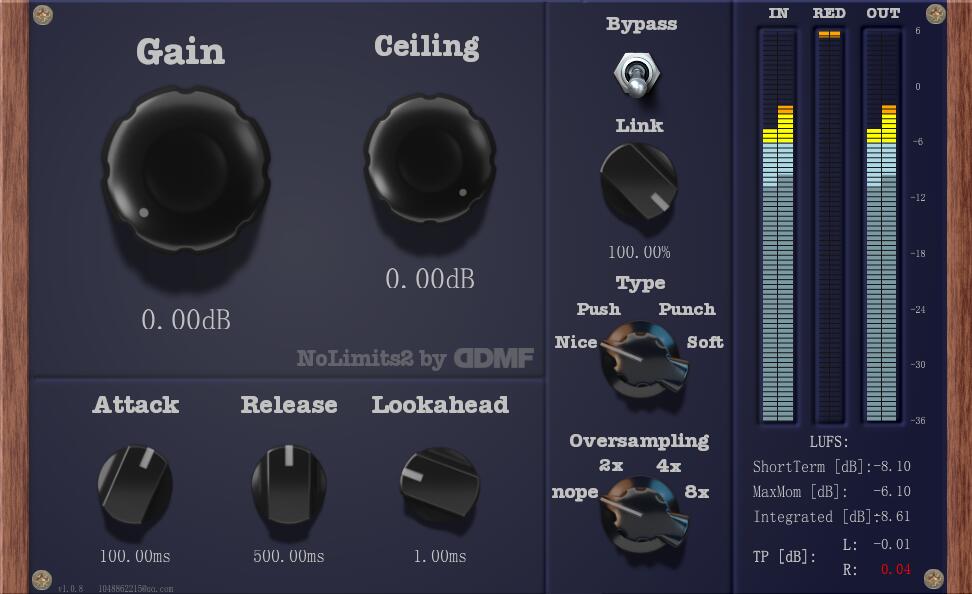Set oversampling to 4x
The width and height of the screenshot is (972, 594).
668,465
